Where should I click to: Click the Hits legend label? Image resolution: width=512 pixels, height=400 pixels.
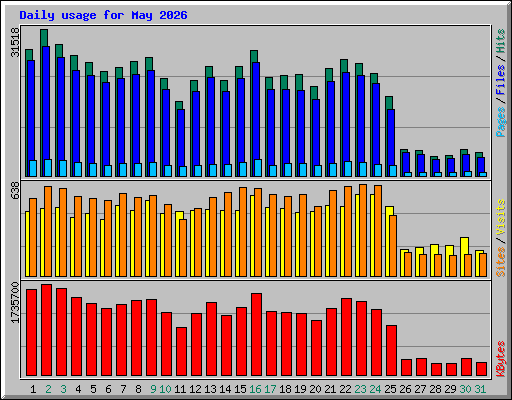click(x=500, y=41)
